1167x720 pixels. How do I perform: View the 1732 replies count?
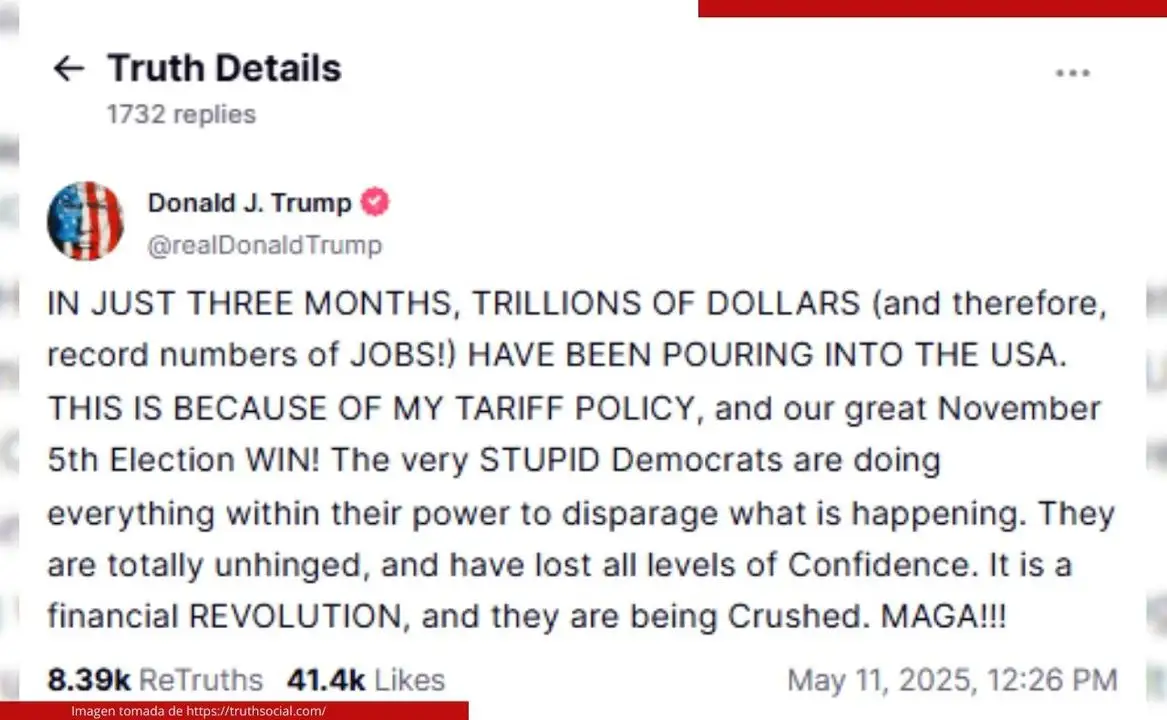pos(181,114)
